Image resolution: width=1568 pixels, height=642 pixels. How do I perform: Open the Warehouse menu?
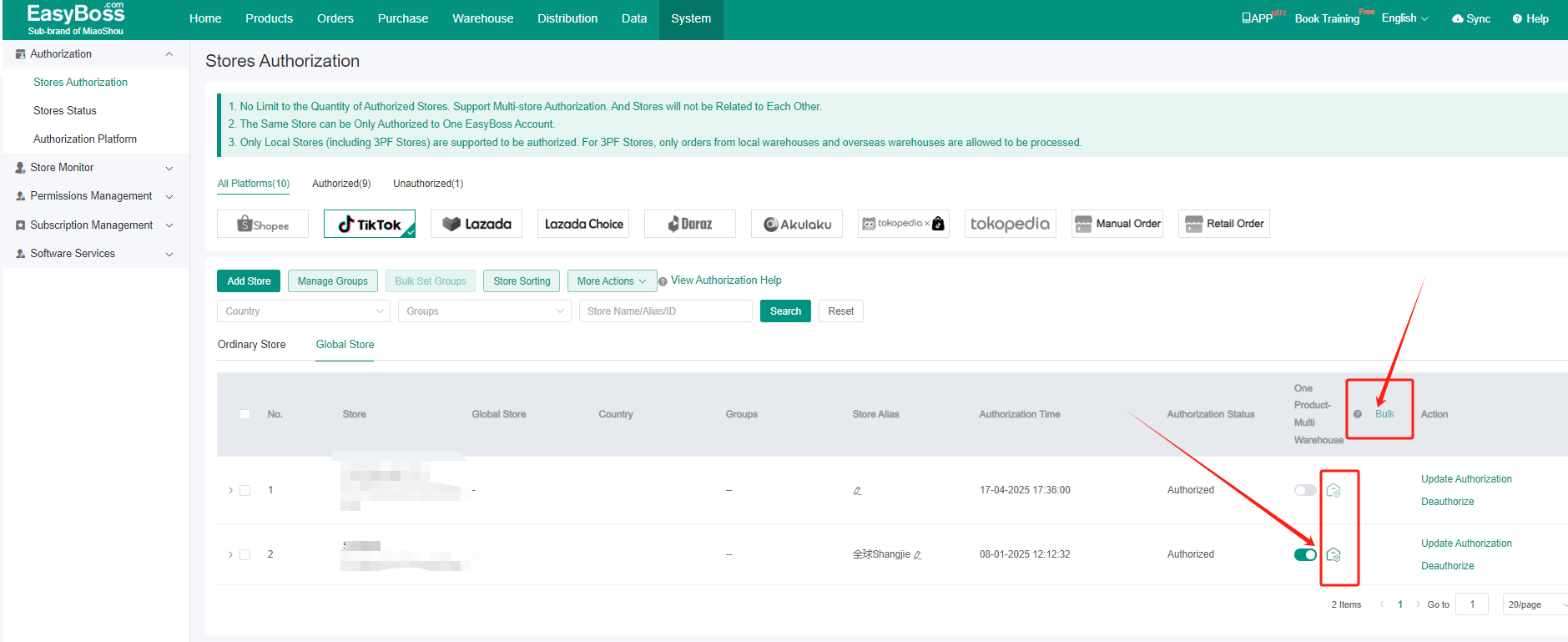pos(482,18)
